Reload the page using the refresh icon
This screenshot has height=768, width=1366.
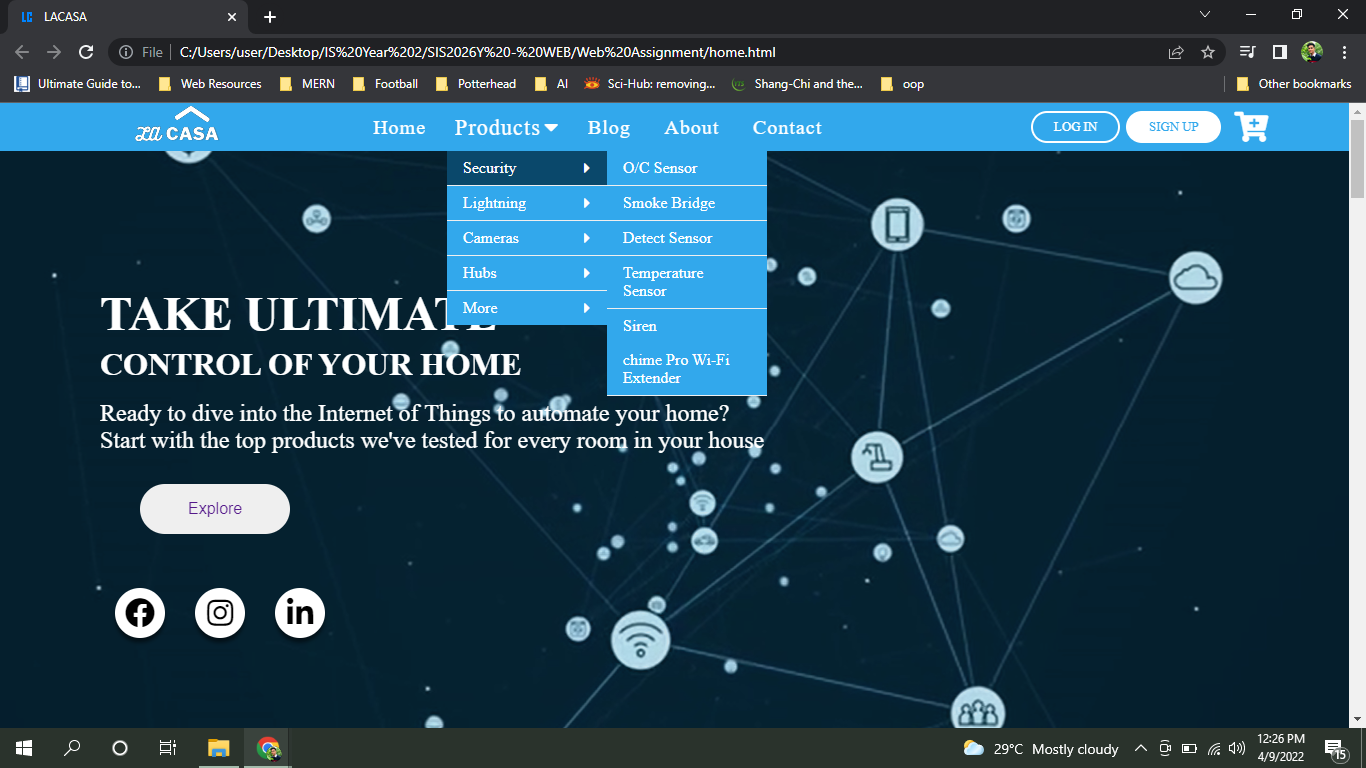click(86, 51)
